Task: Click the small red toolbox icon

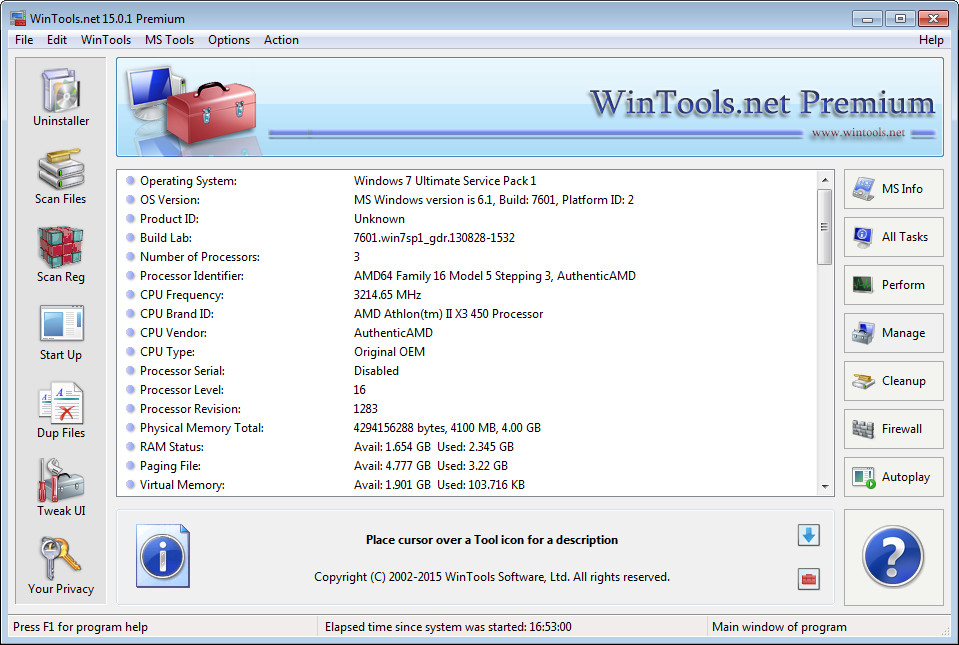Action: pos(809,578)
